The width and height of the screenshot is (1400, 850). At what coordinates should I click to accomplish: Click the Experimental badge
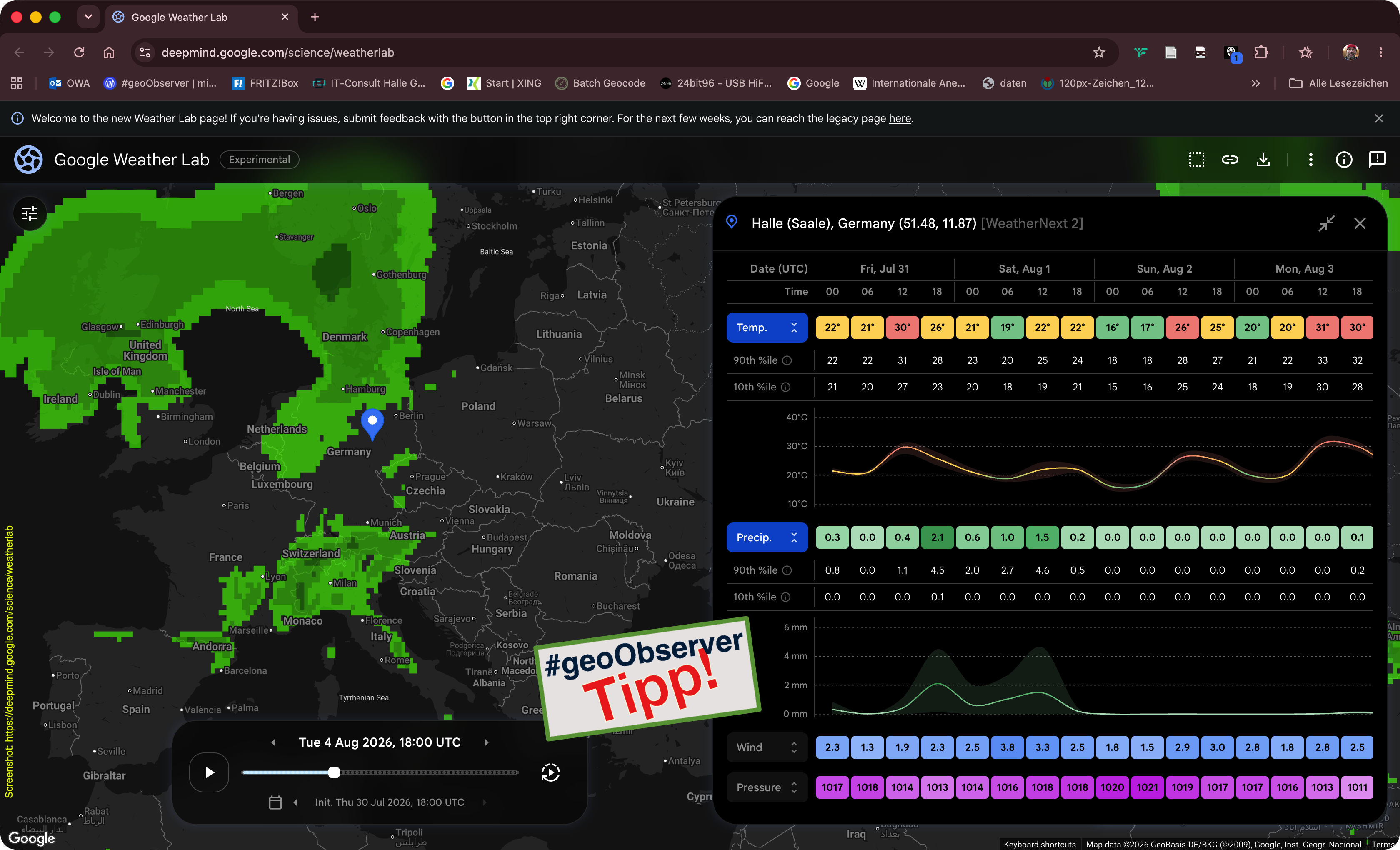(259, 160)
